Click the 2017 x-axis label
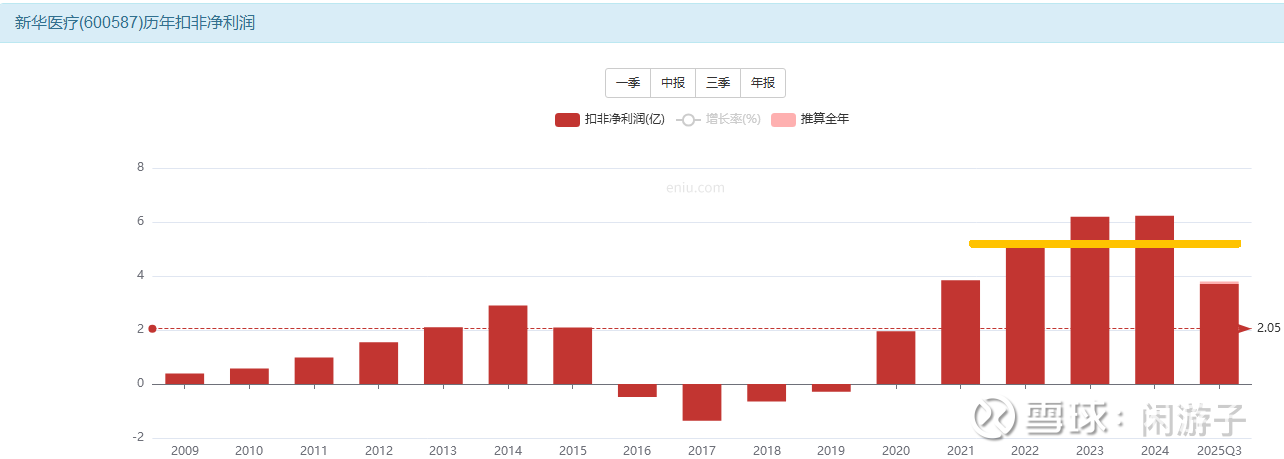Screen dimensions: 1284x459 [702, 451]
